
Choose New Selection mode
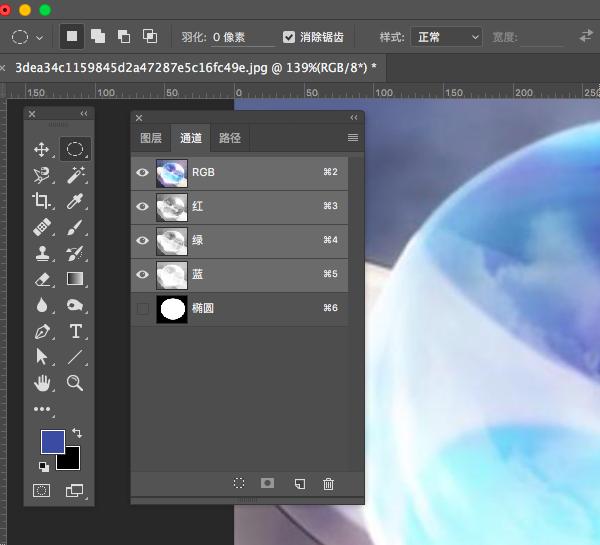(x=72, y=36)
